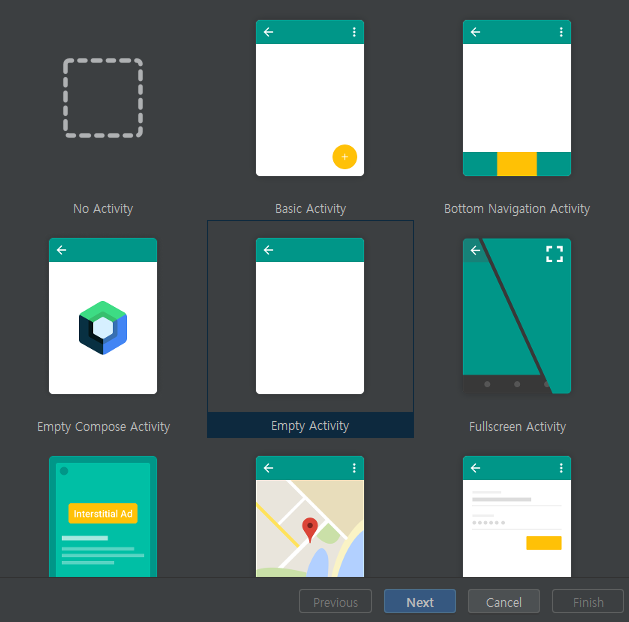This screenshot has height=622, width=629.
Task: Click the overflow dots in the map template
Action: 354,468
